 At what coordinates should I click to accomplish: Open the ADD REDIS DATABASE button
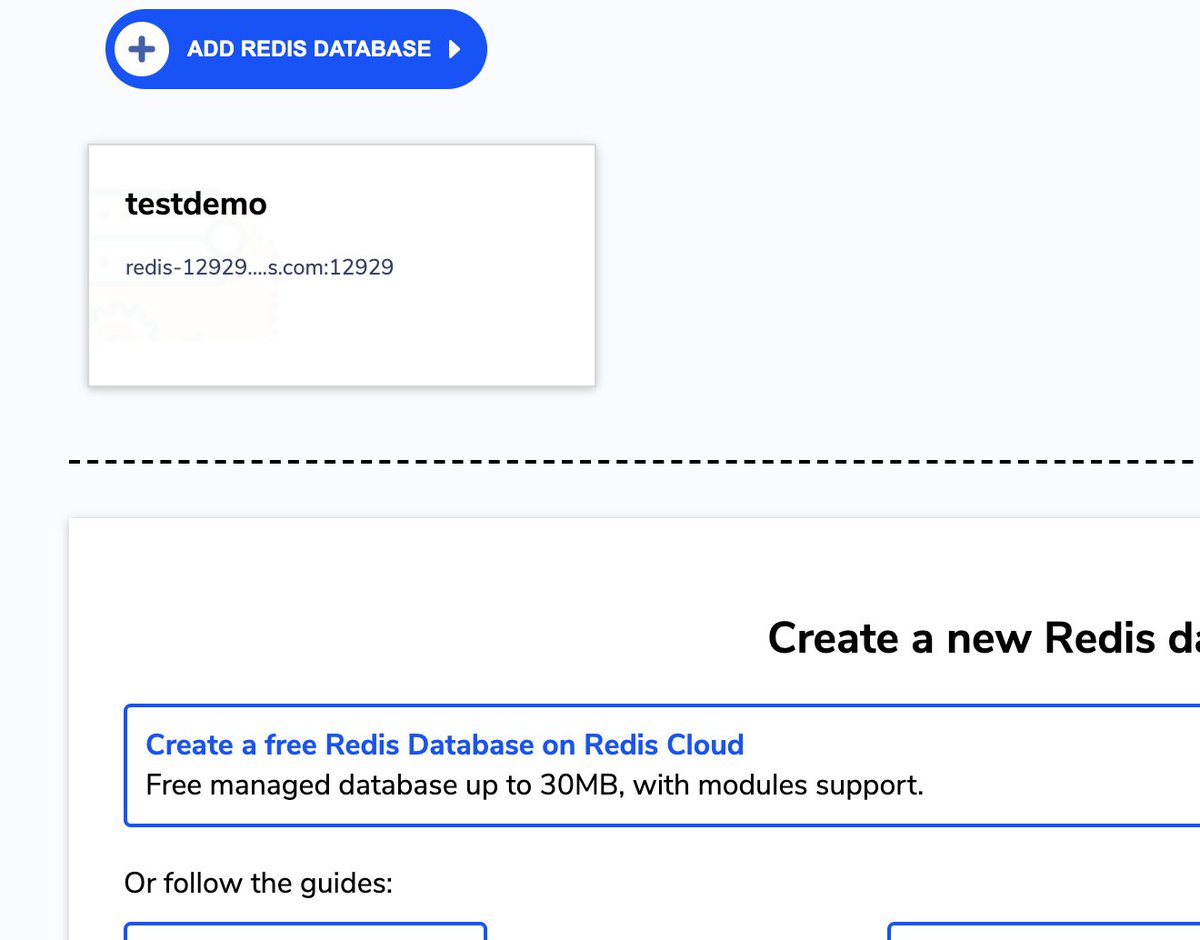click(x=295, y=48)
